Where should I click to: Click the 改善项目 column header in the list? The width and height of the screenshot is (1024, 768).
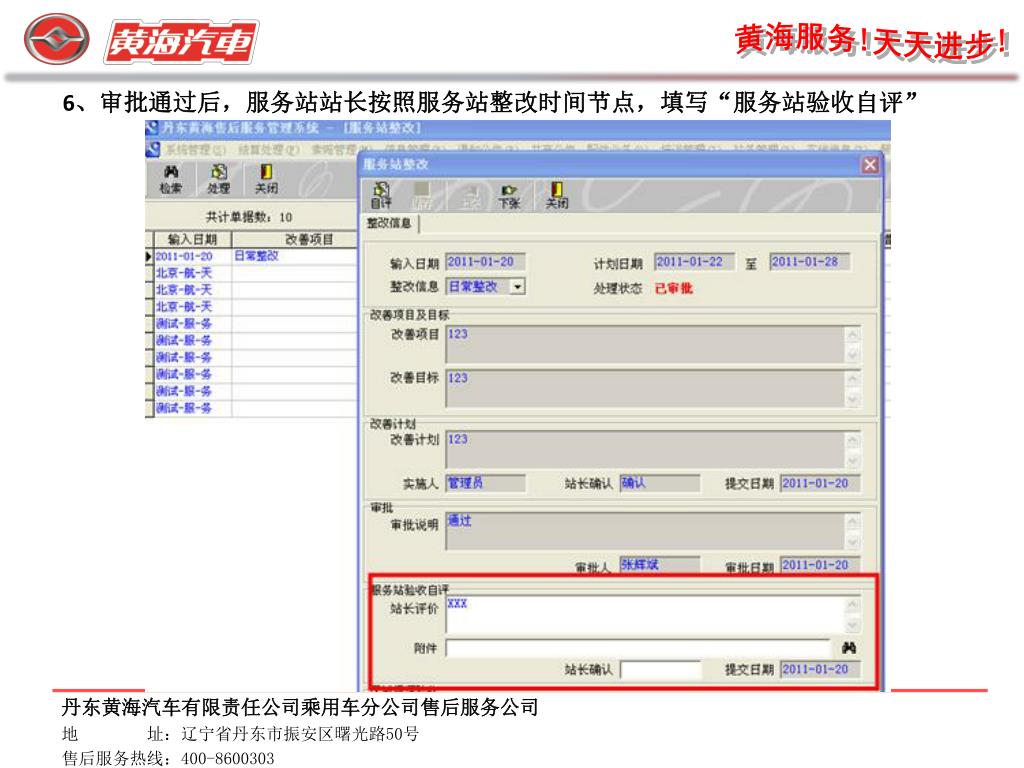pyautogui.click(x=295, y=239)
